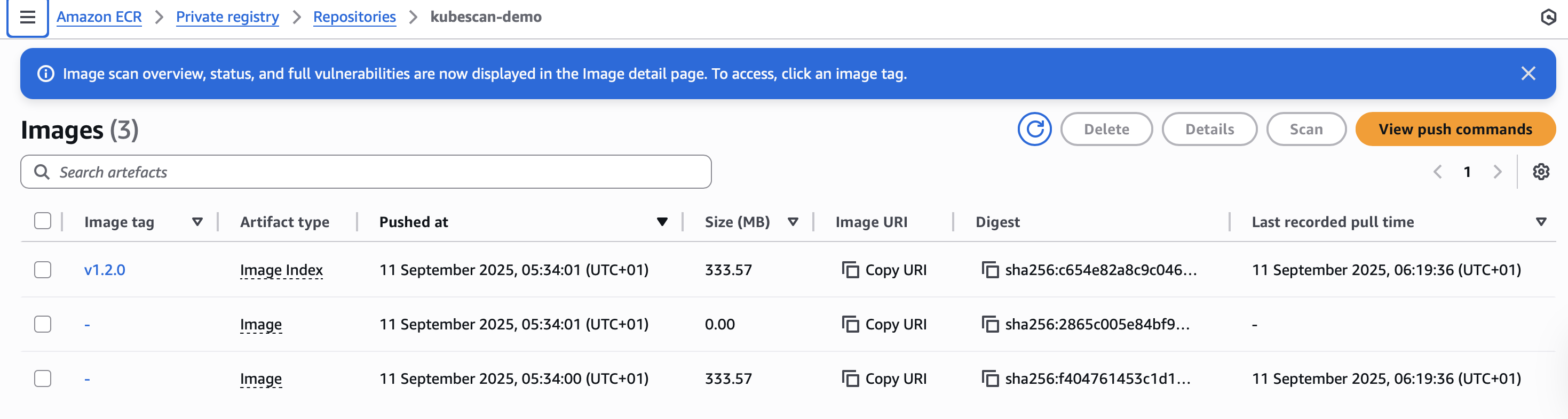Click the 333.57 size in v1.2.0 row

pos(728,269)
